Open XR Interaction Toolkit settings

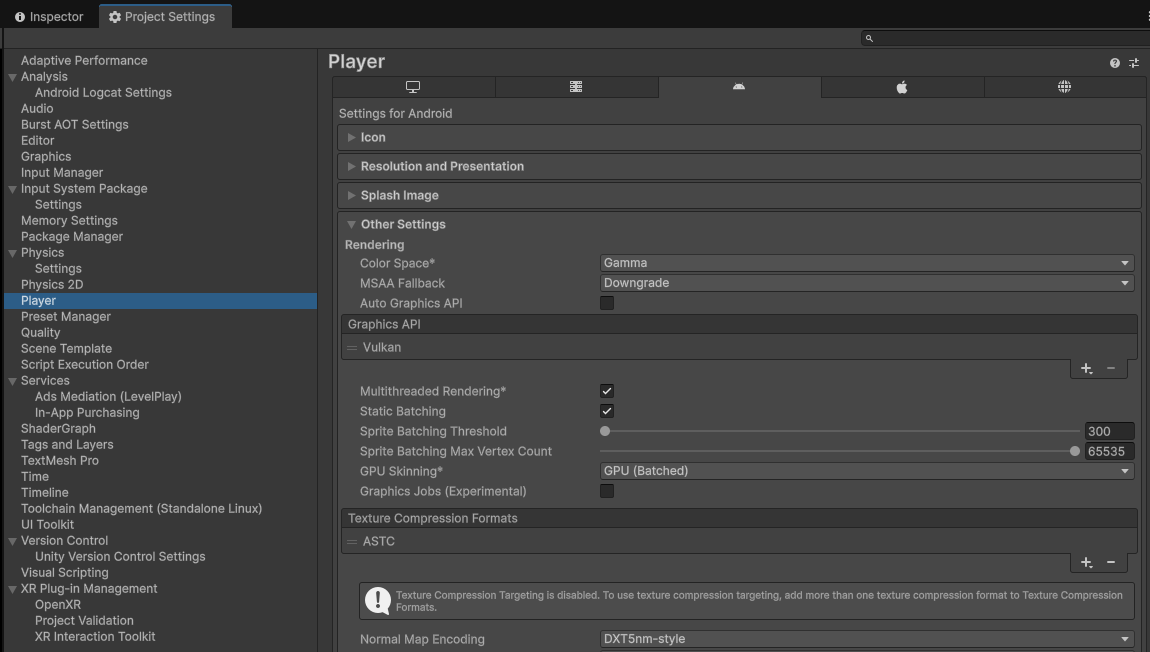tap(95, 637)
